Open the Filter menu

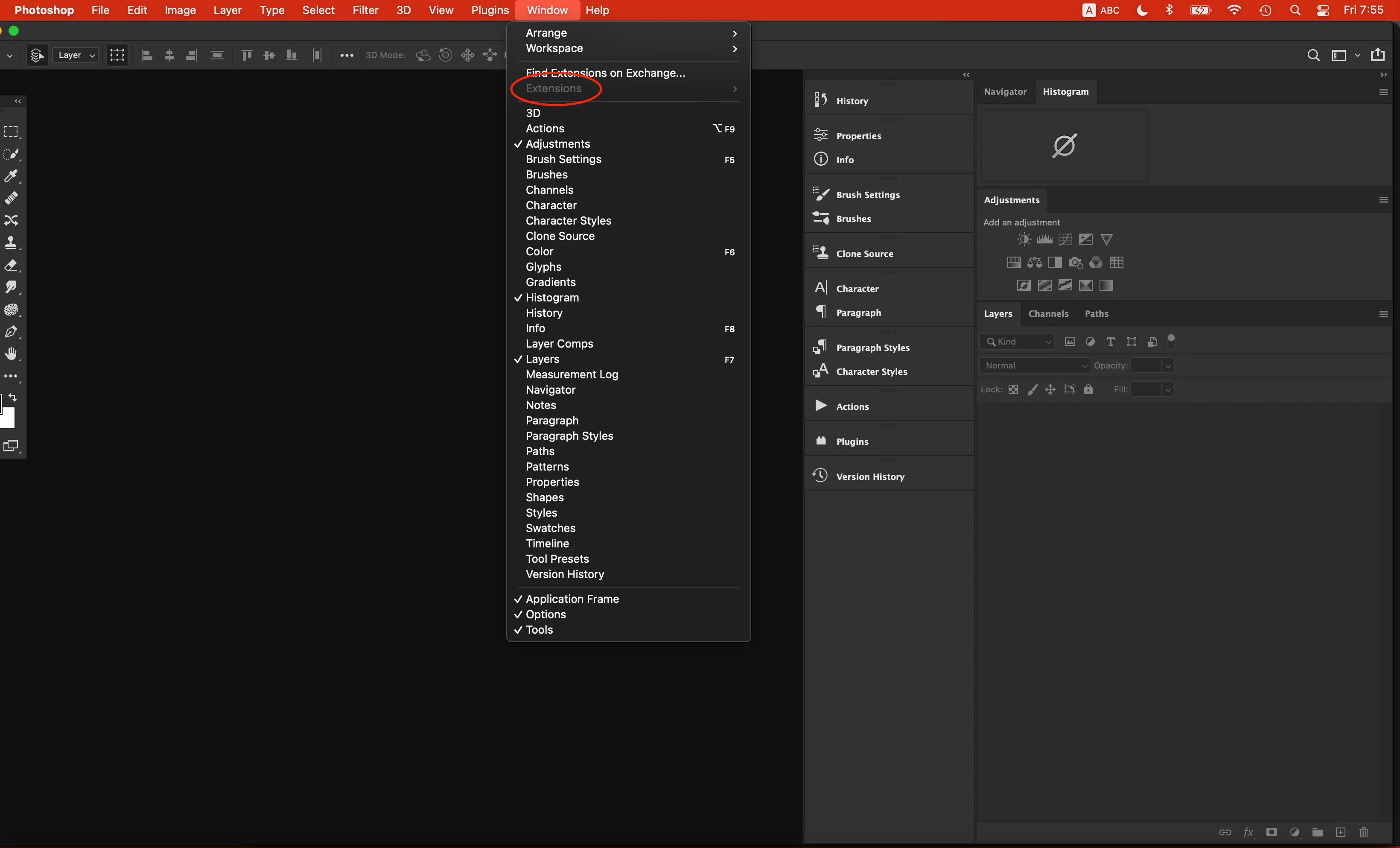coord(365,10)
